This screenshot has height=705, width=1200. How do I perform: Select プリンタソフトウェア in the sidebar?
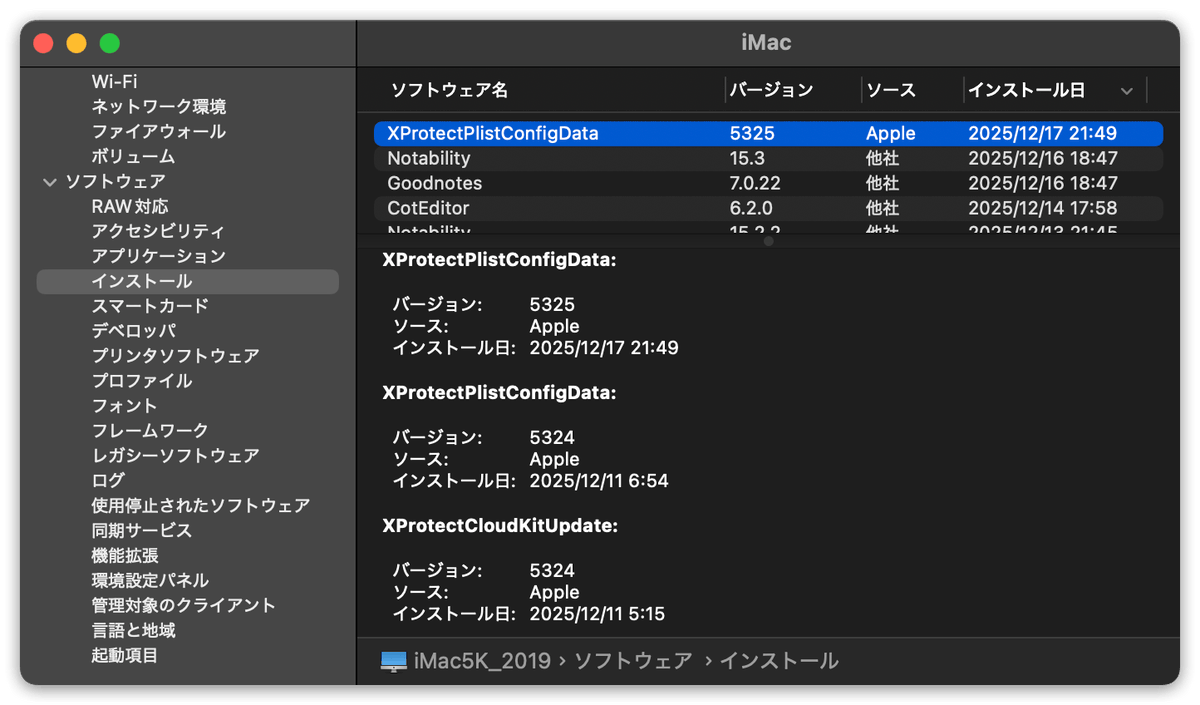(x=175, y=356)
